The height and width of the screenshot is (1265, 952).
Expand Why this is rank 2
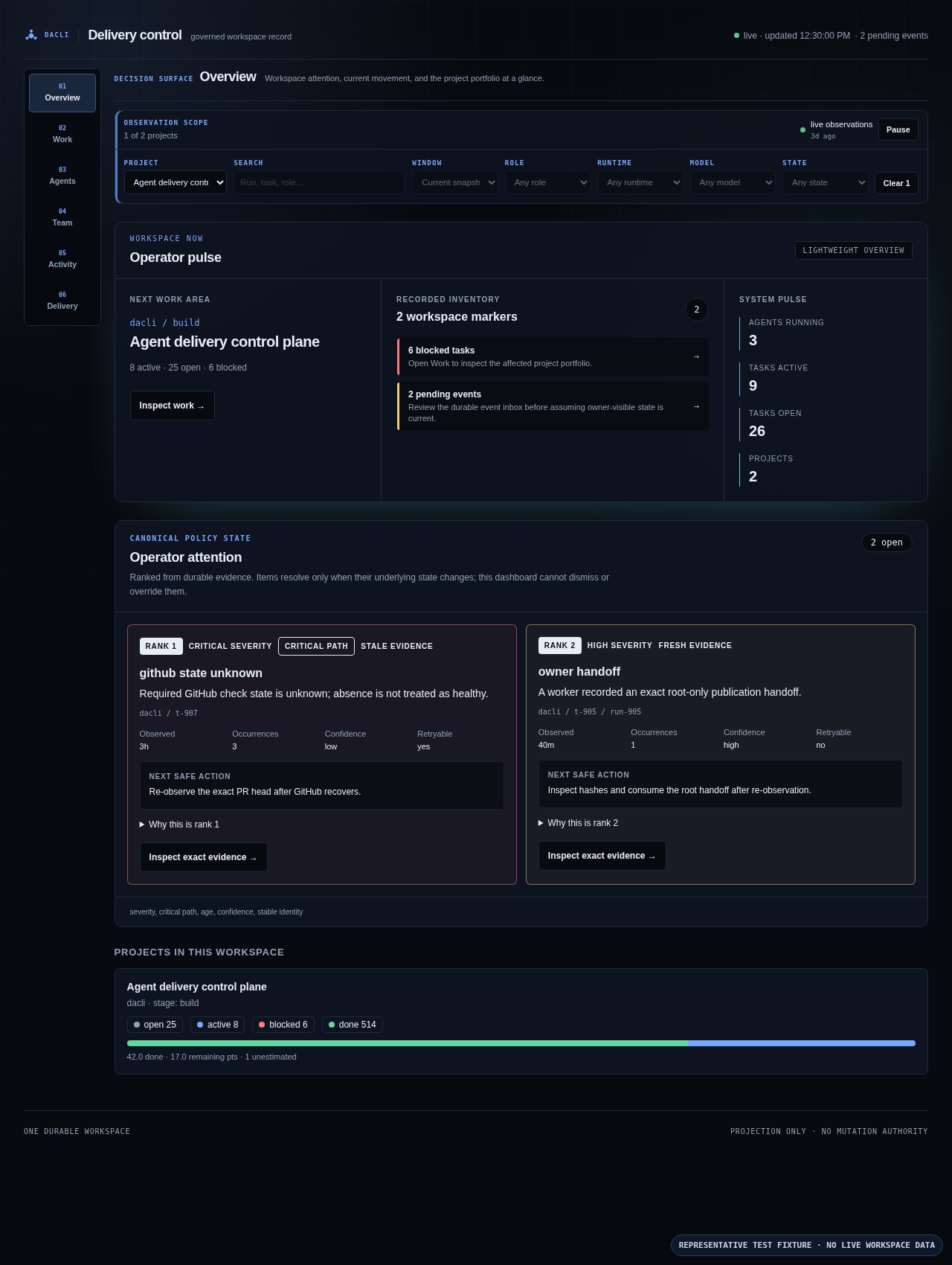point(578,823)
